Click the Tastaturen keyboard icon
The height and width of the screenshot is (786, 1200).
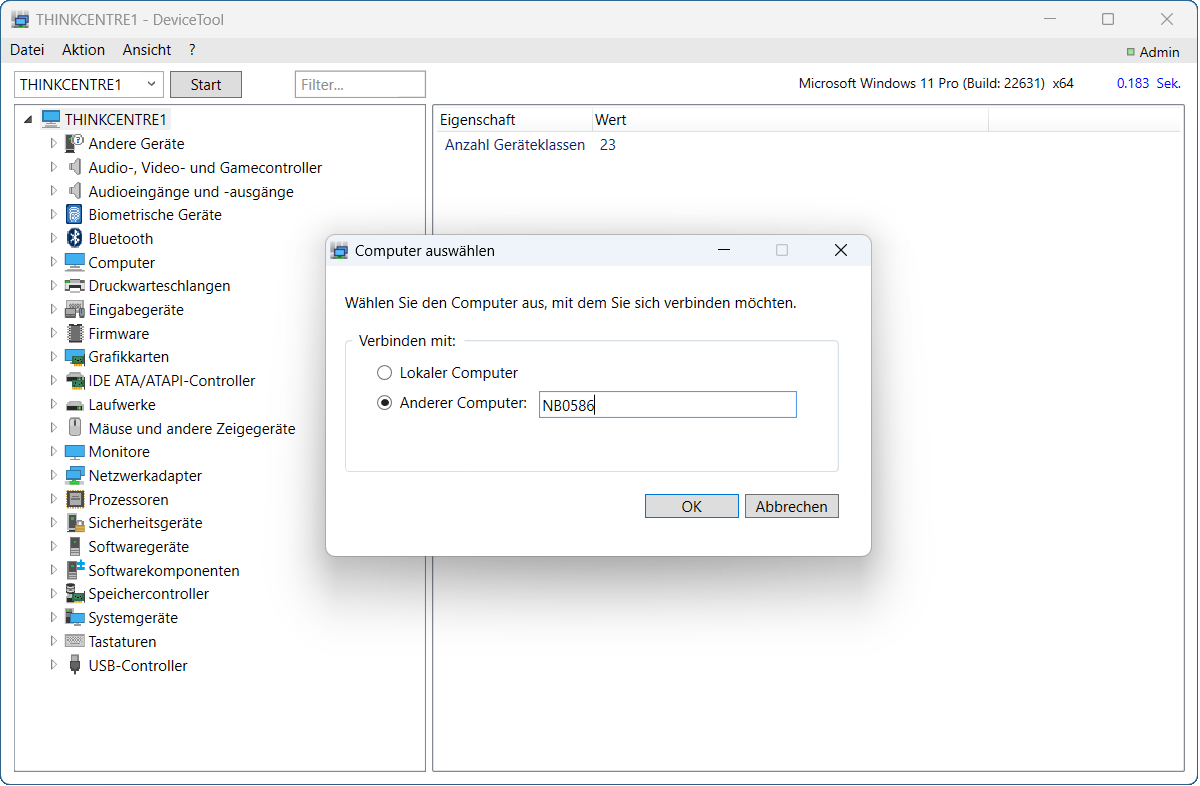74,641
